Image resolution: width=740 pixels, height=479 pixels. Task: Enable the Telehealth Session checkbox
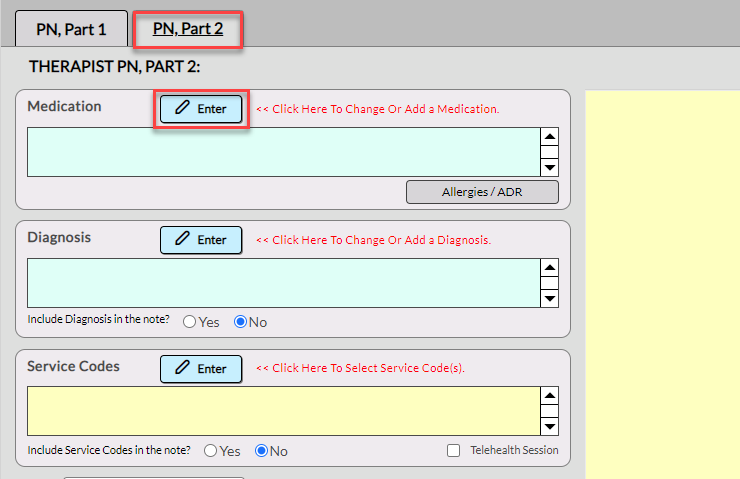coord(454,451)
